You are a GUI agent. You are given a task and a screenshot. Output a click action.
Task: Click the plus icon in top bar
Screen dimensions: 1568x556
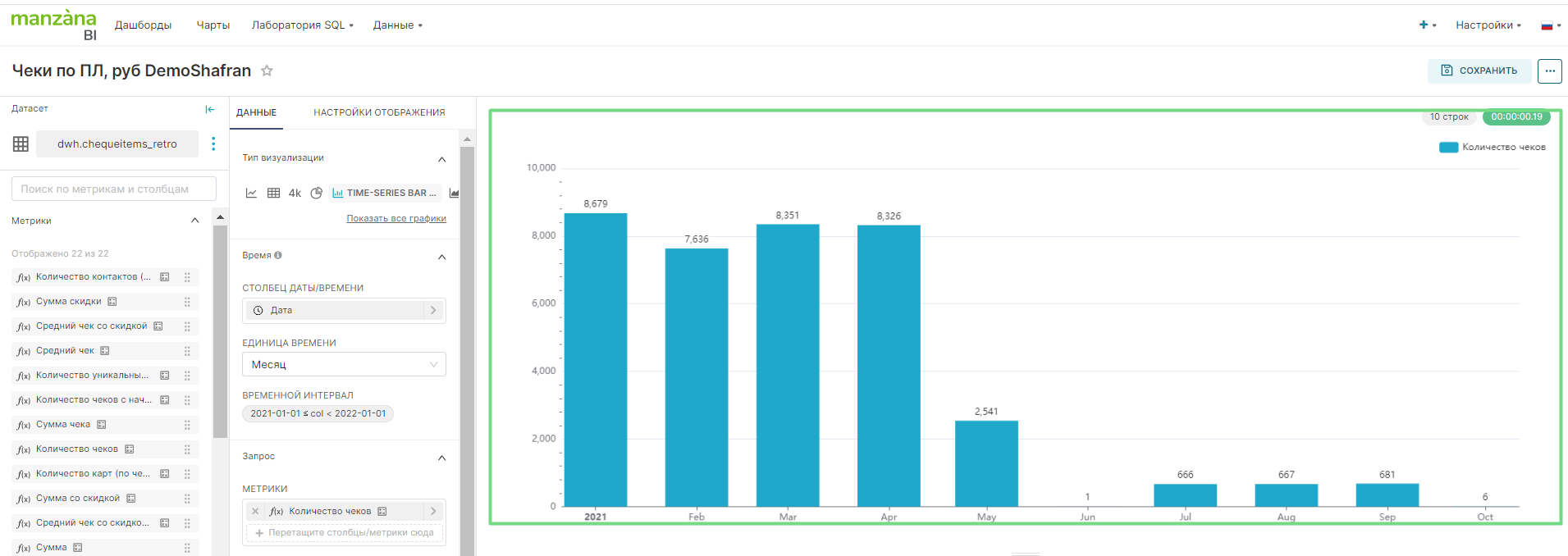(x=1424, y=25)
